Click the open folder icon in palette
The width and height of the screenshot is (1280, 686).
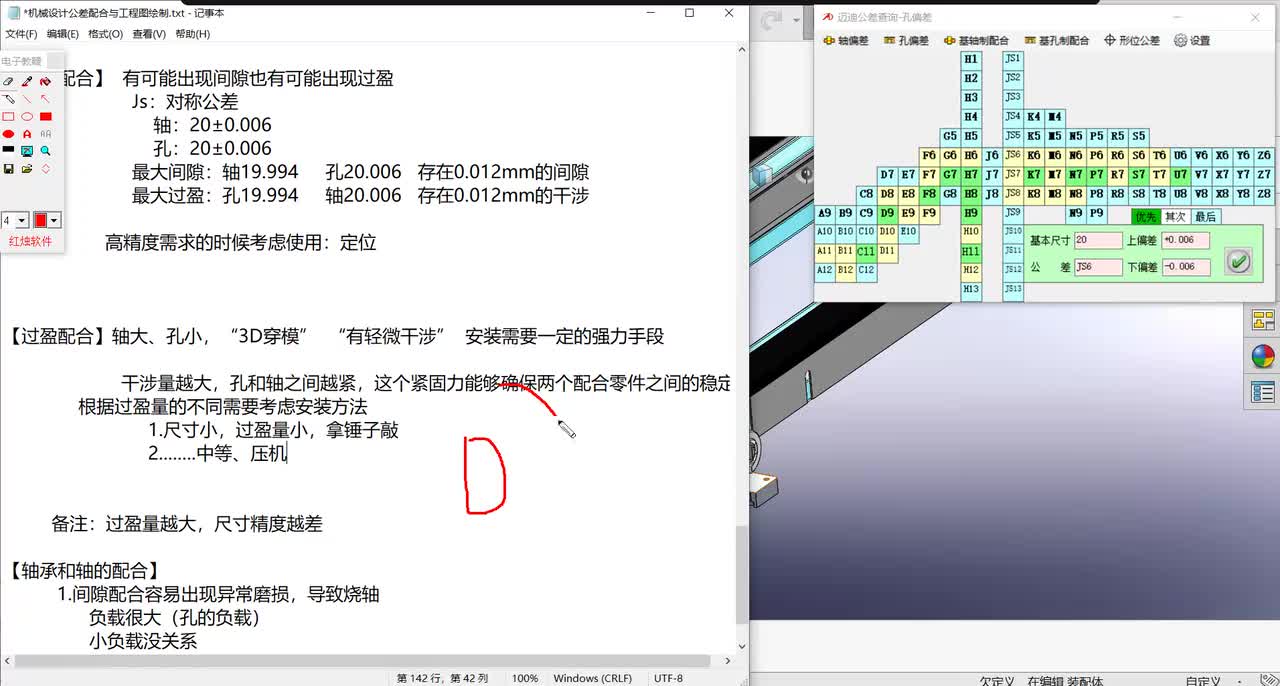(x=27, y=169)
